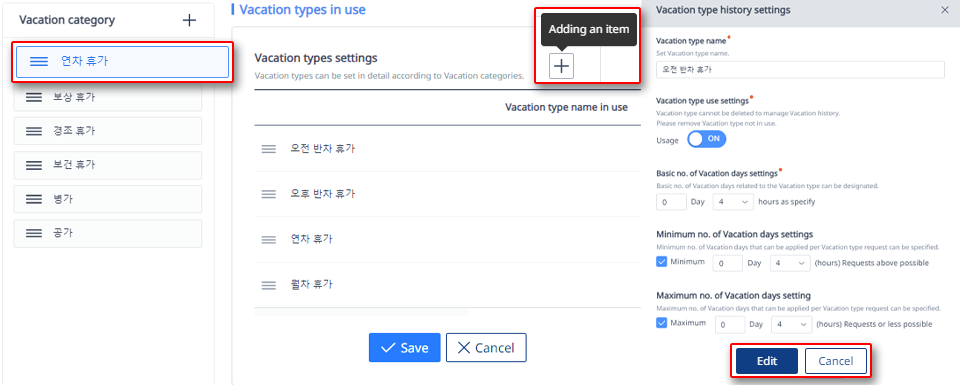The image size is (960, 385).
Task: Open the Maximum hours dropdown
Action: [x=791, y=324]
